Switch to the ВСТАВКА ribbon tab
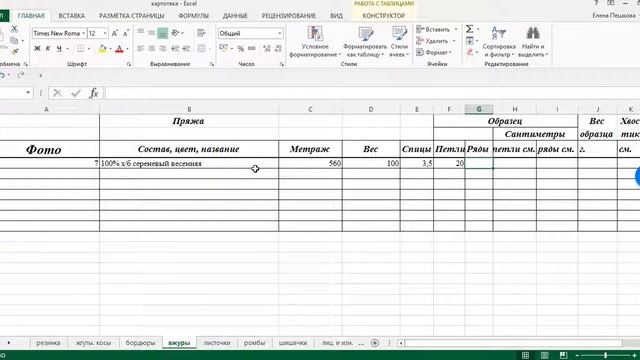This screenshot has width=640, height=360. click(x=71, y=16)
